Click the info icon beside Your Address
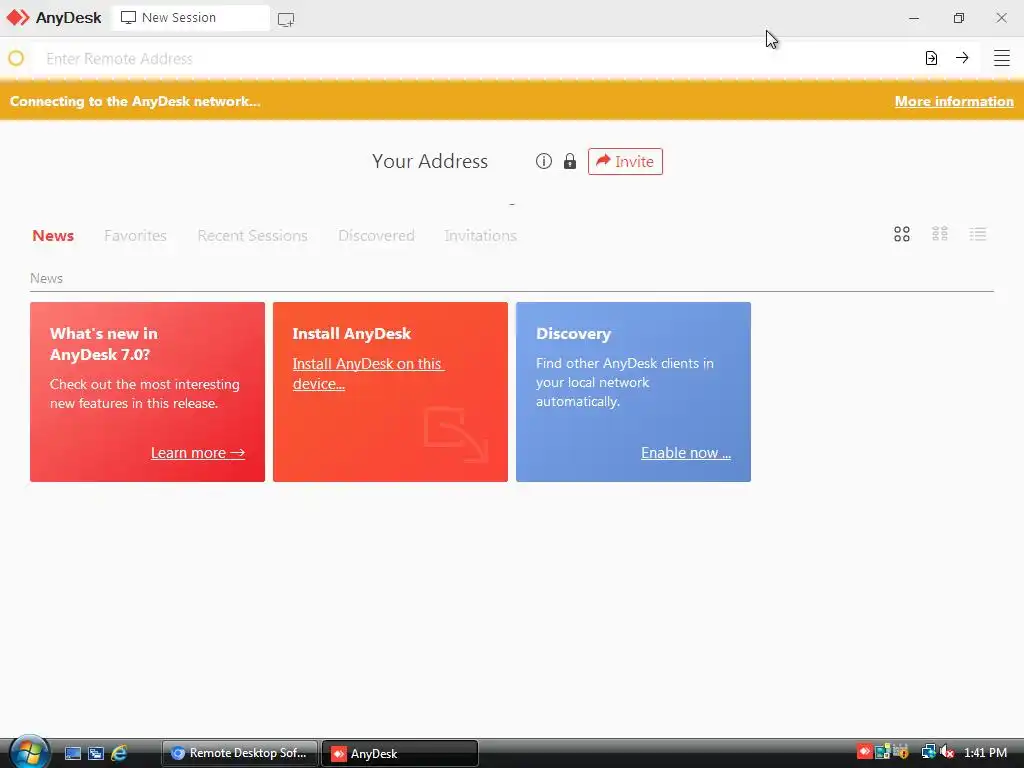This screenshot has height=768, width=1024. [x=543, y=161]
